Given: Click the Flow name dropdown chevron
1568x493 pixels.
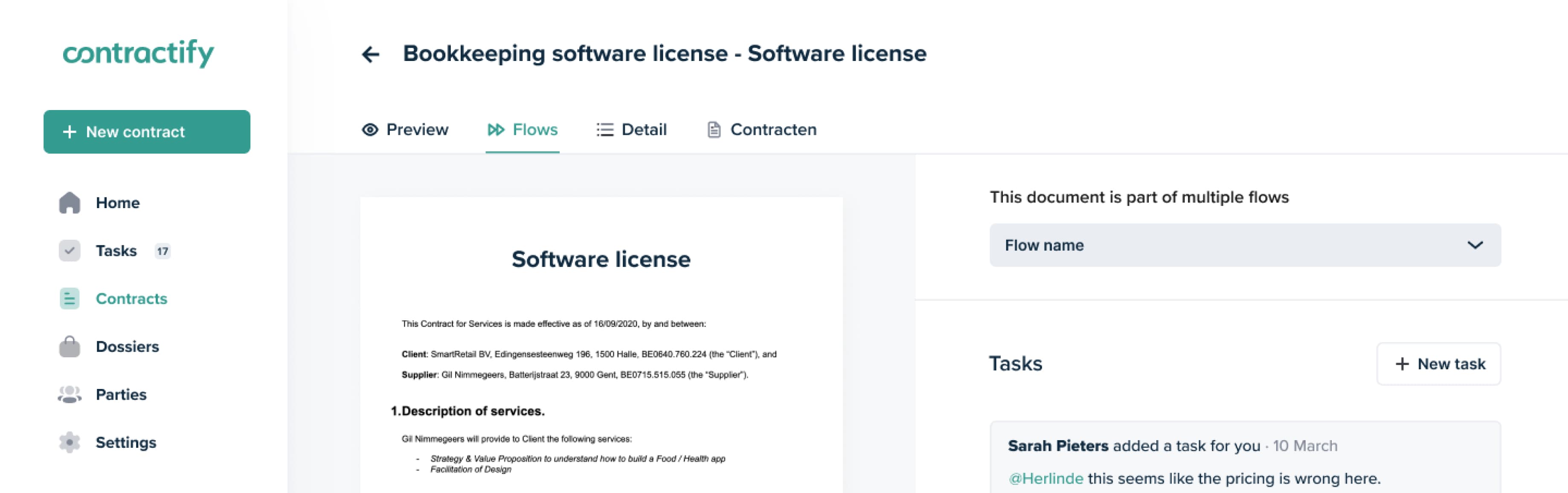Looking at the screenshot, I should 1475,245.
